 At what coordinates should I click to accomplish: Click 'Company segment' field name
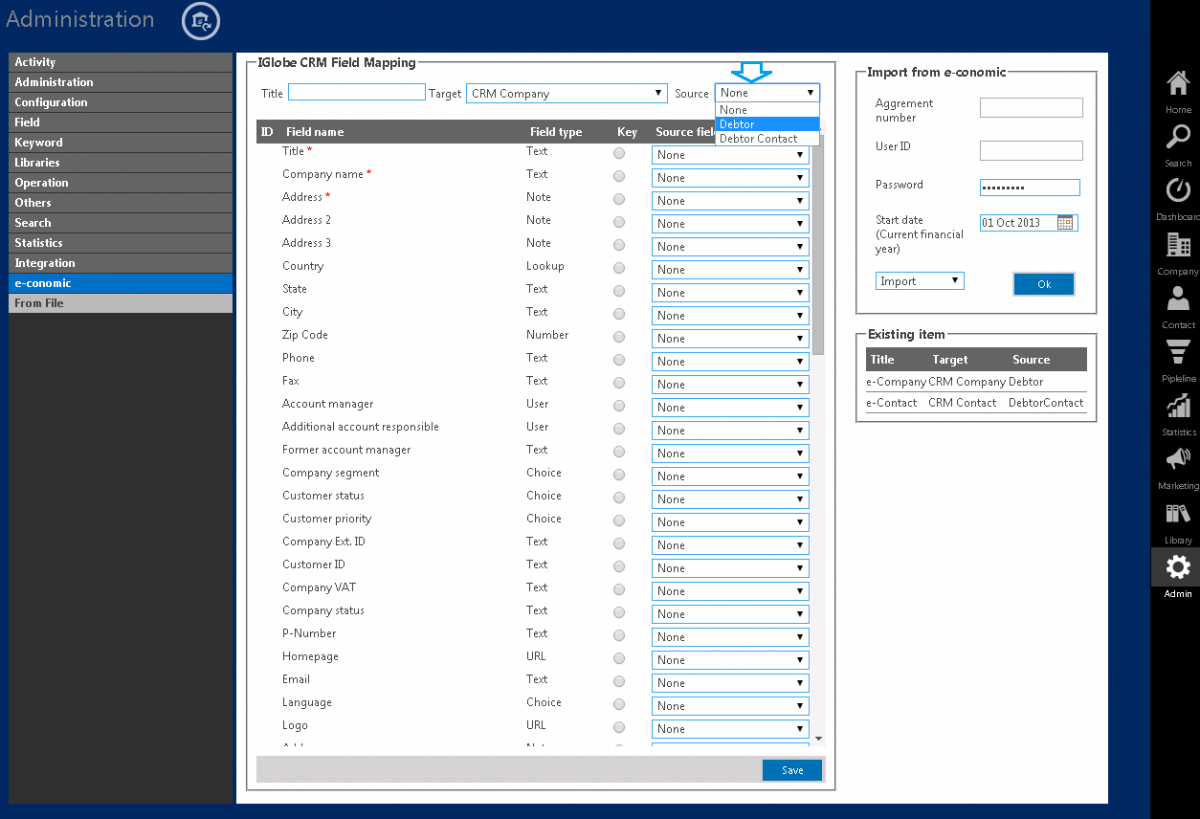[x=330, y=473]
